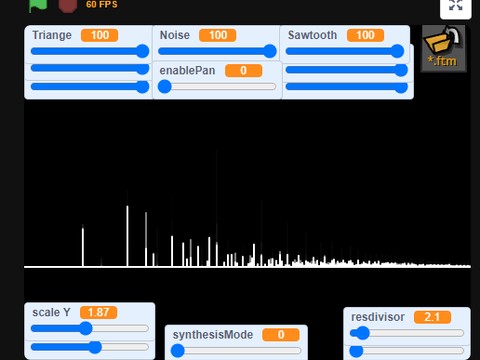This screenshot has height=360, width=480.
Task: Click the red stop sign button
Action: [x=68, y=5]
